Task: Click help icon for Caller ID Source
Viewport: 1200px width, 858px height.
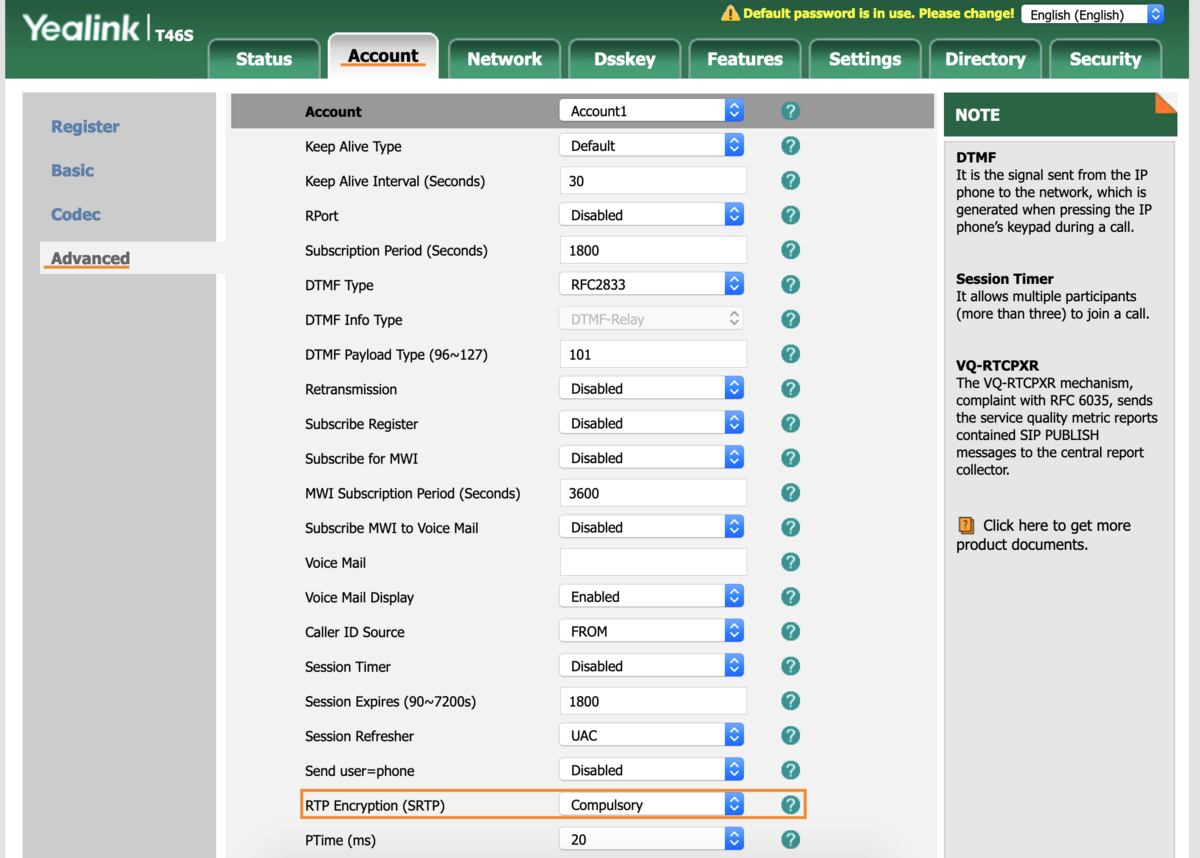Action: coord(790,632)
